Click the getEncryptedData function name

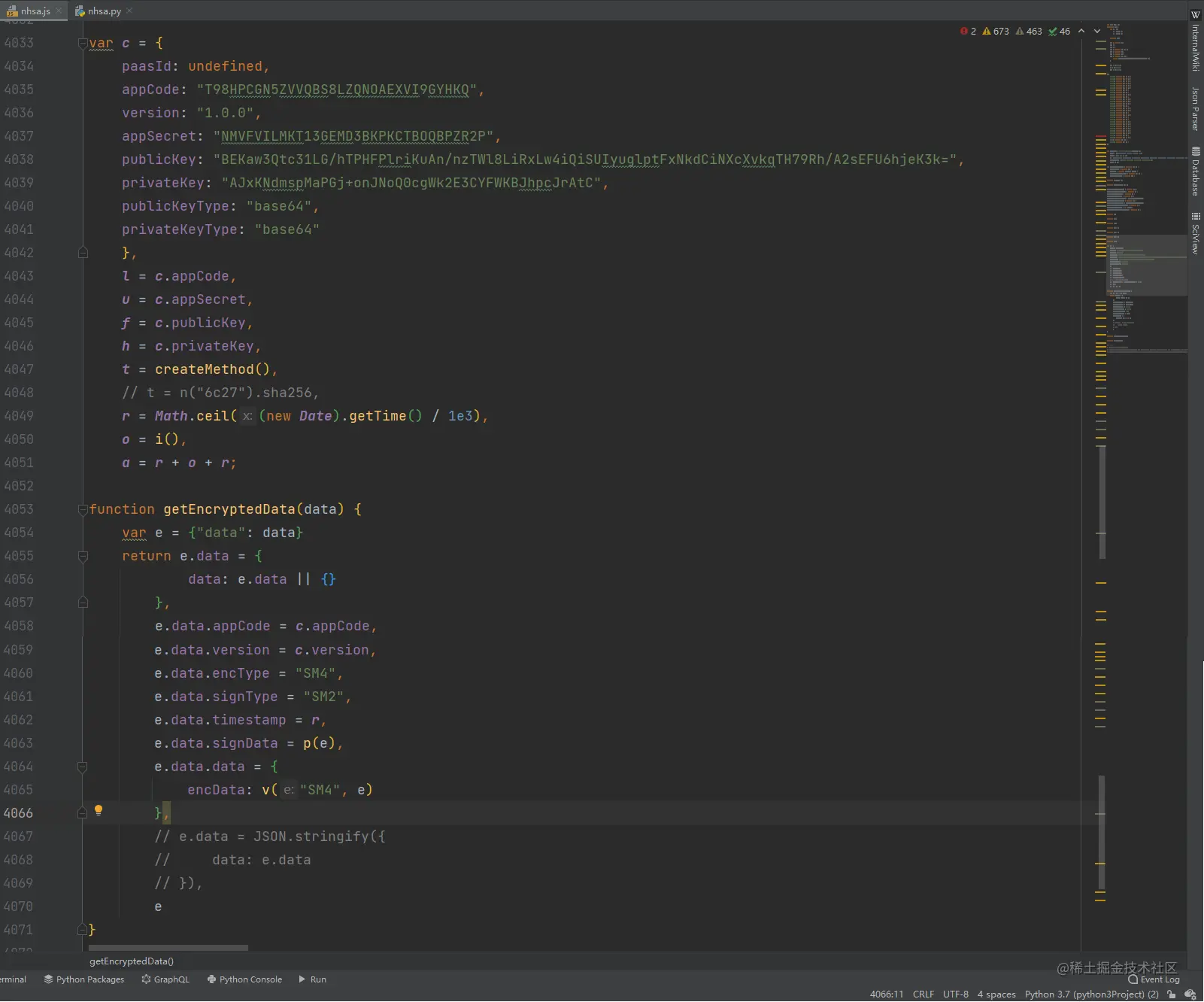pos(229,509)
